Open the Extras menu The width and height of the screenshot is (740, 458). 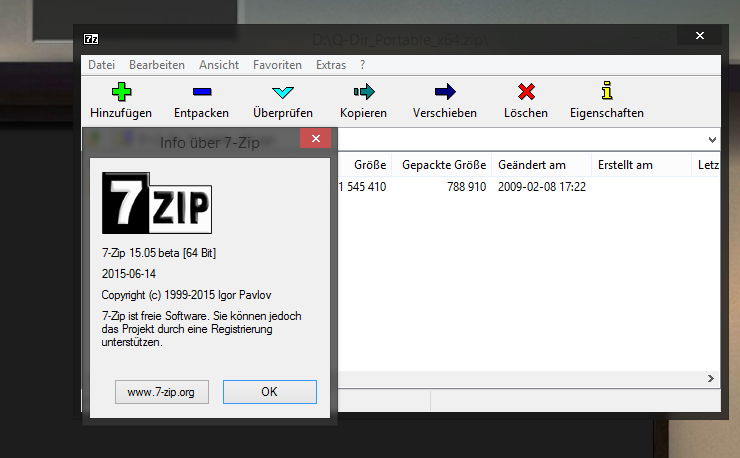331,65
